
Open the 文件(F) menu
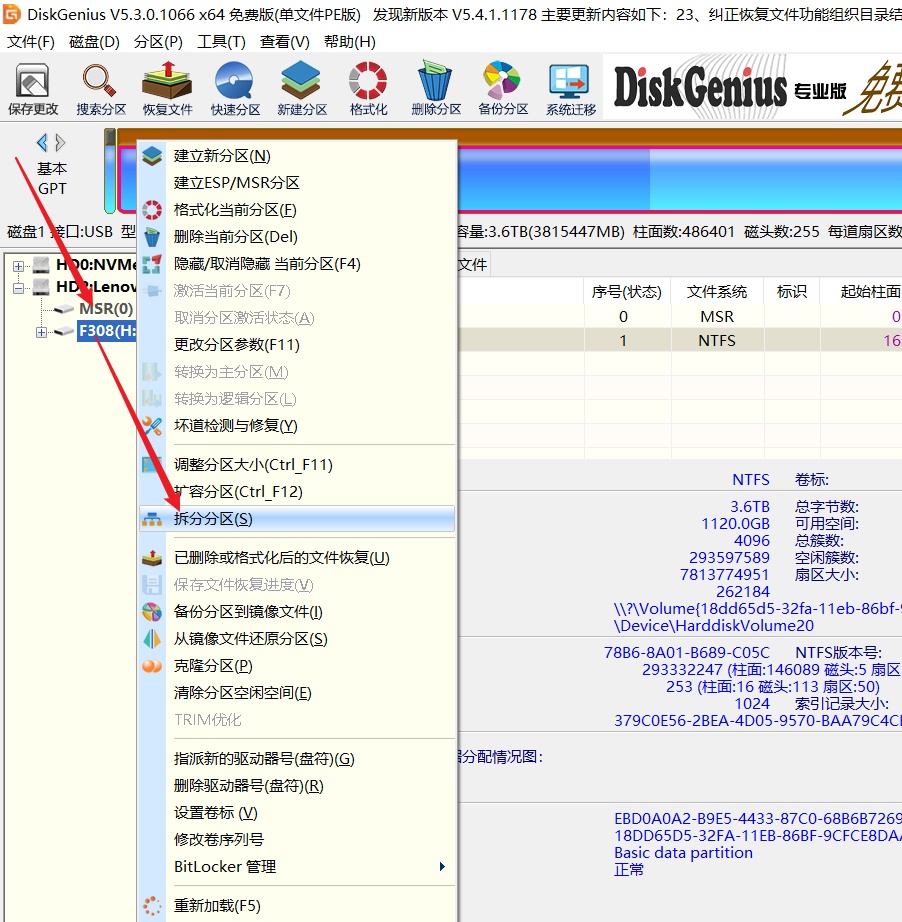tap(31, 42)
